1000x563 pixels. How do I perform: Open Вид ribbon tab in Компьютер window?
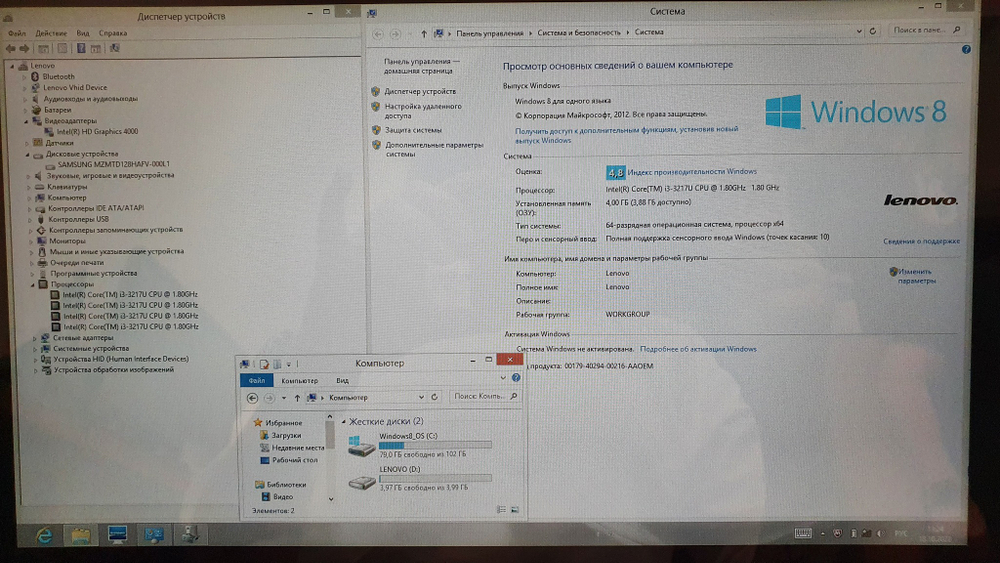[342, 381]
